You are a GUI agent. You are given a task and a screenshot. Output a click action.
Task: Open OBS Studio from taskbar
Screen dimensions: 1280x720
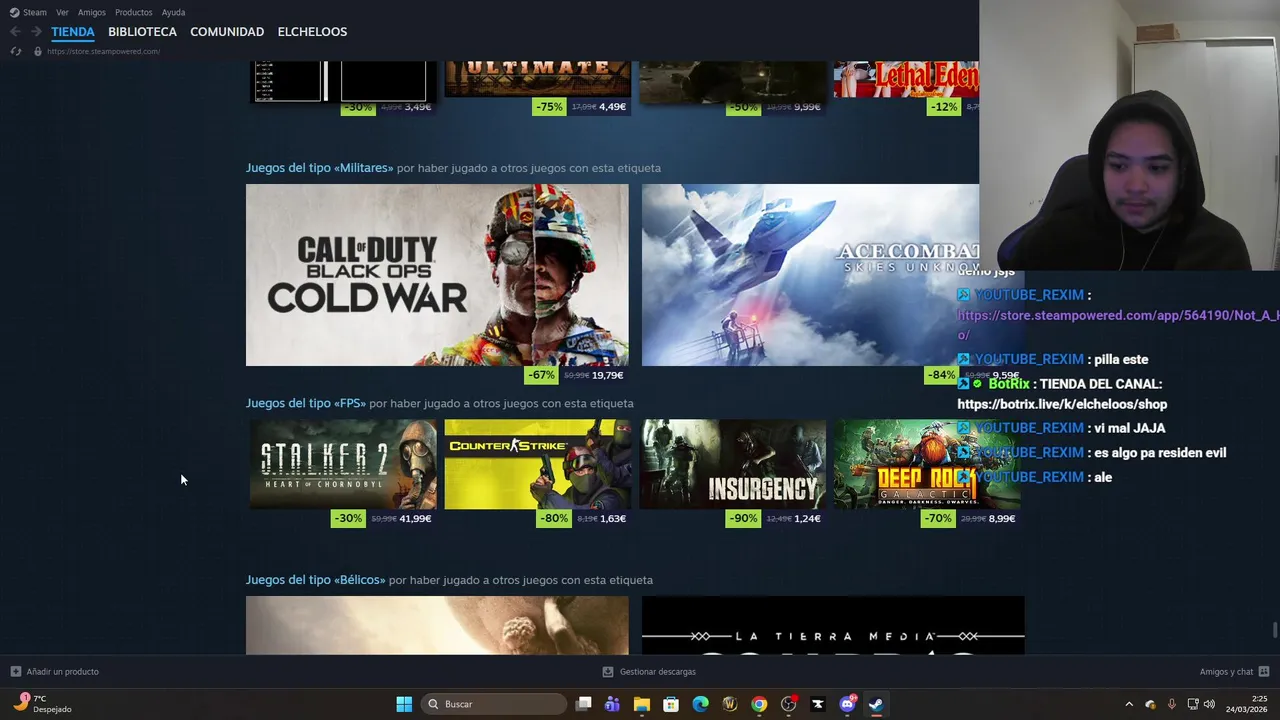tap(789, 704)
